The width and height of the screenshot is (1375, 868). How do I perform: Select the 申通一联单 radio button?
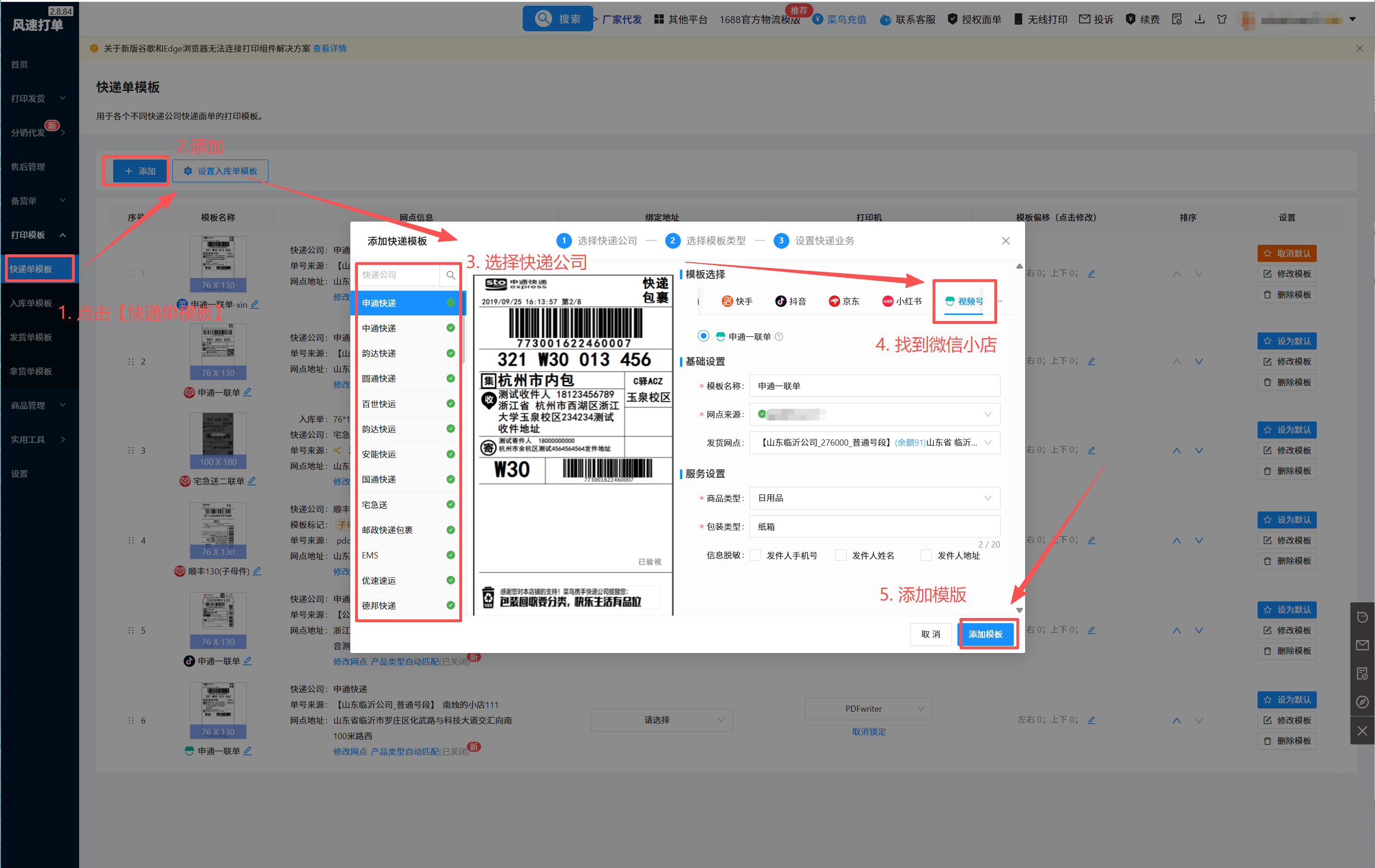(x=704, y=336)
